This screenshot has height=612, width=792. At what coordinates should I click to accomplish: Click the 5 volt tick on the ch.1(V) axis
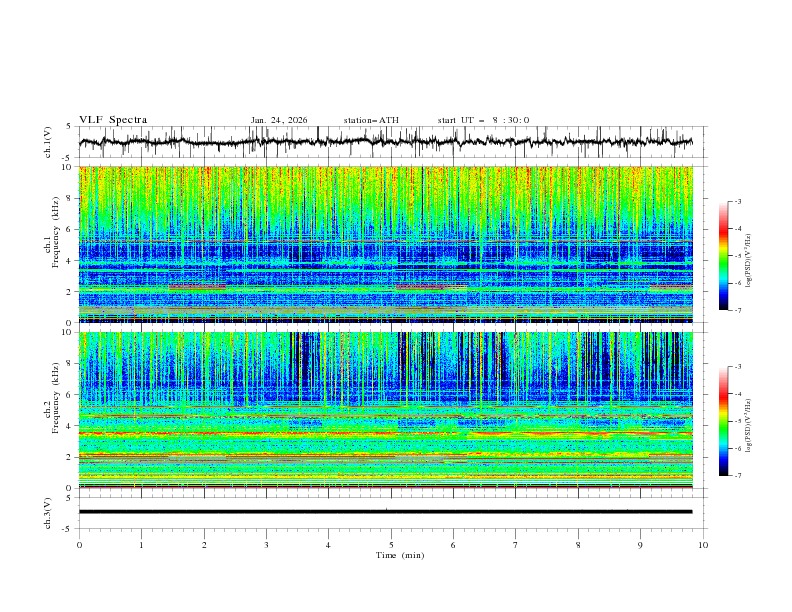point(69,127)
